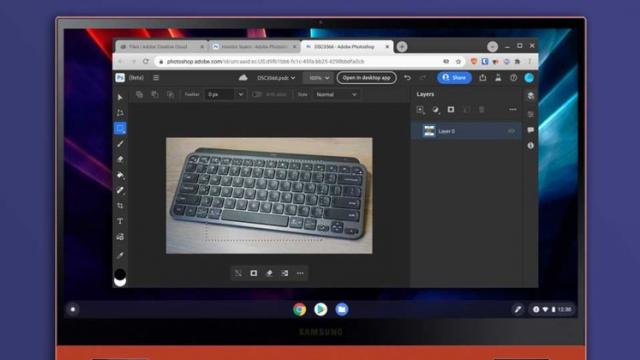Open Layers panel more options ellipsis
Viewport: 640px width, 360px height.
click(513, 109)
